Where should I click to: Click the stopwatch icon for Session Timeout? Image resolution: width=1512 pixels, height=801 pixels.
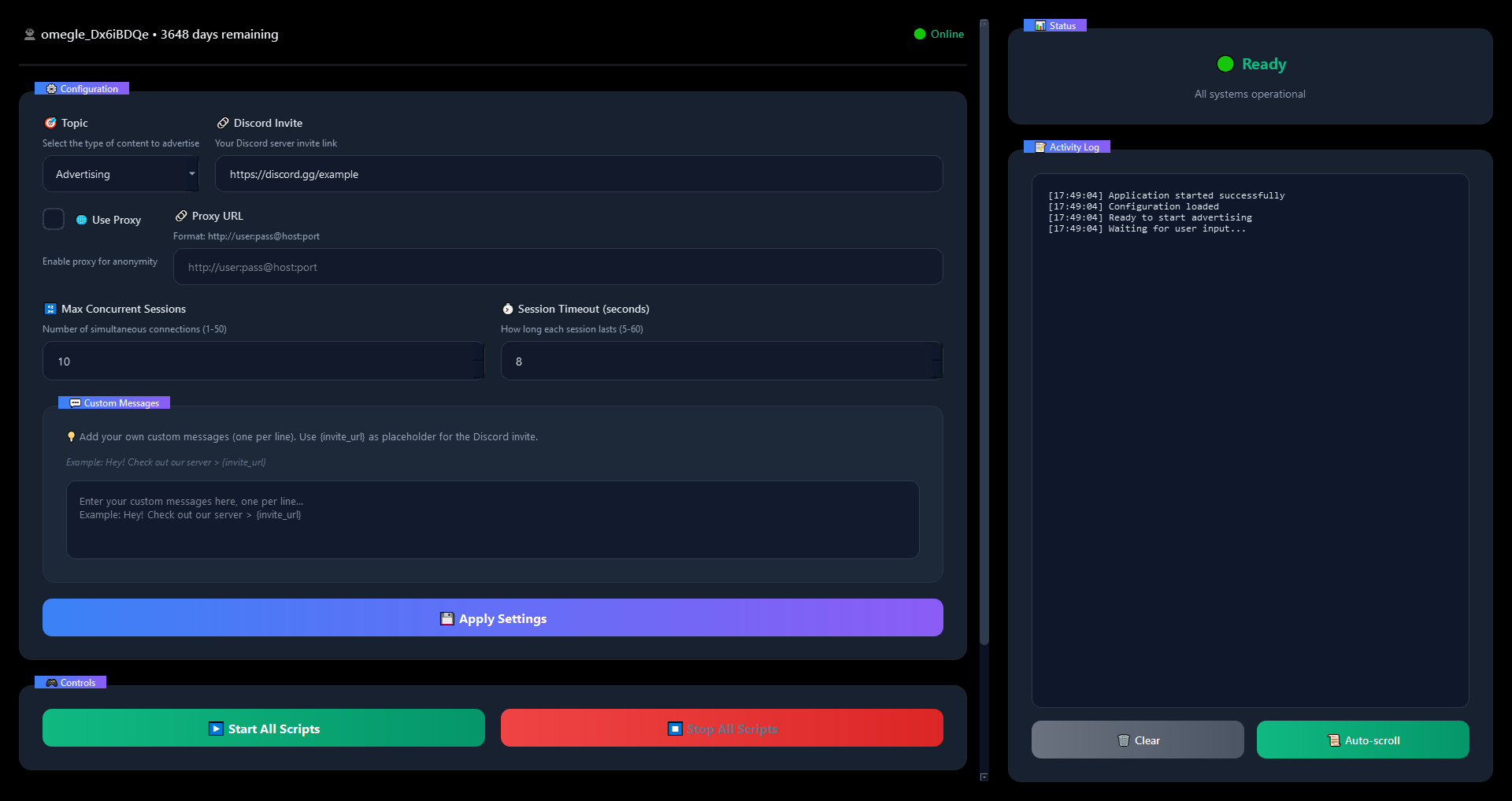[506, 309]
